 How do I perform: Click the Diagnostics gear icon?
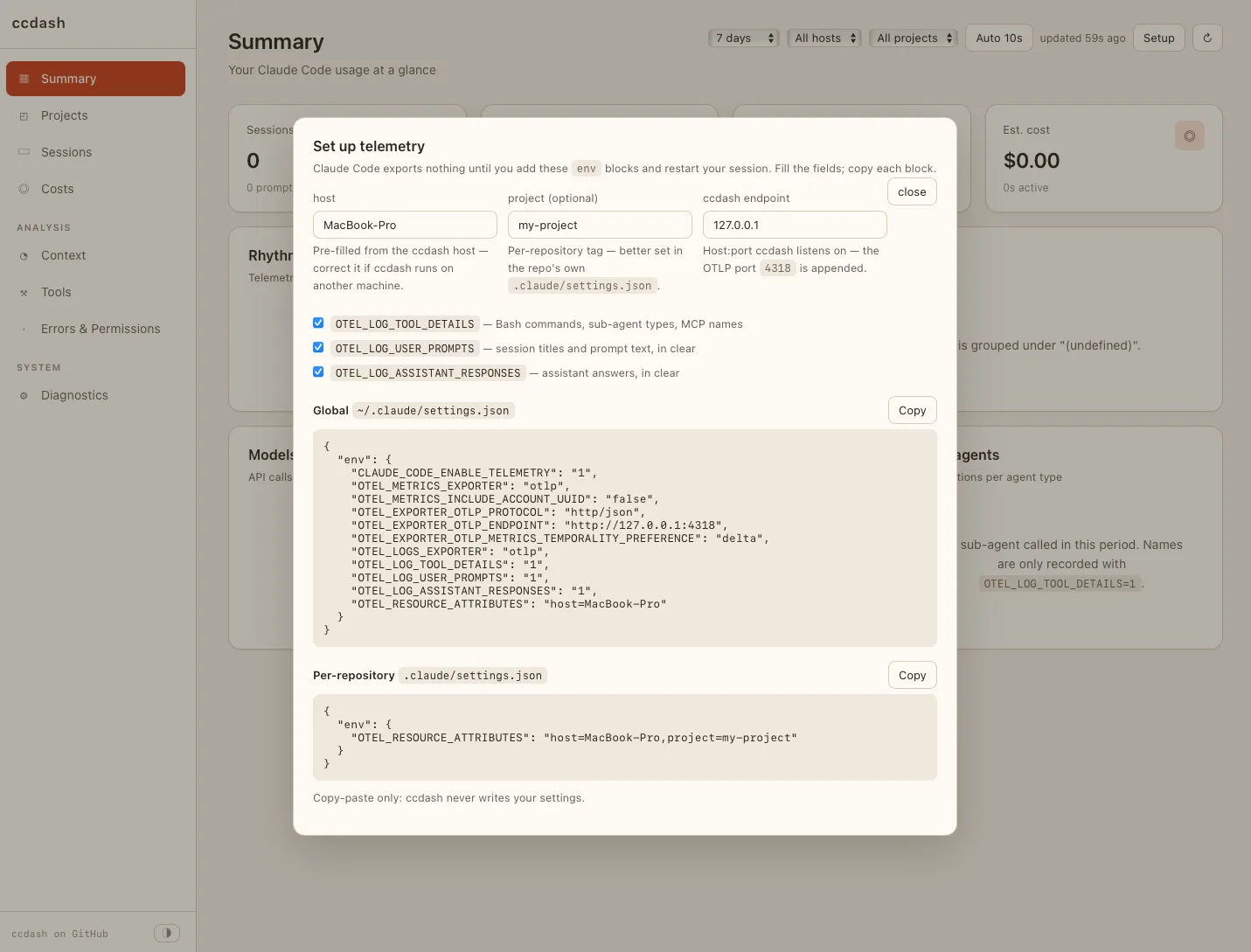tap(24, 395)
